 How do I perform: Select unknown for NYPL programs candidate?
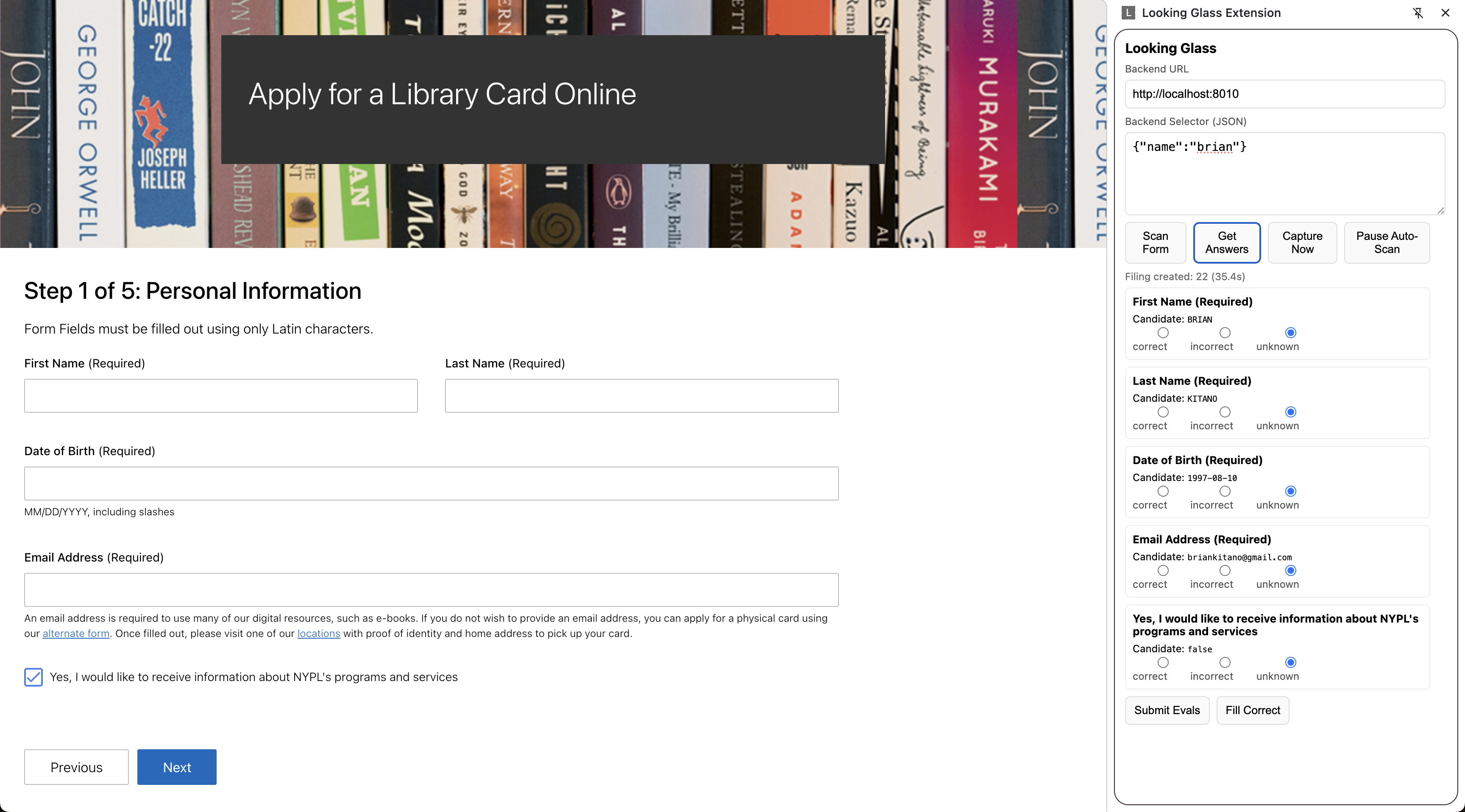click(x=1290, y=662)
